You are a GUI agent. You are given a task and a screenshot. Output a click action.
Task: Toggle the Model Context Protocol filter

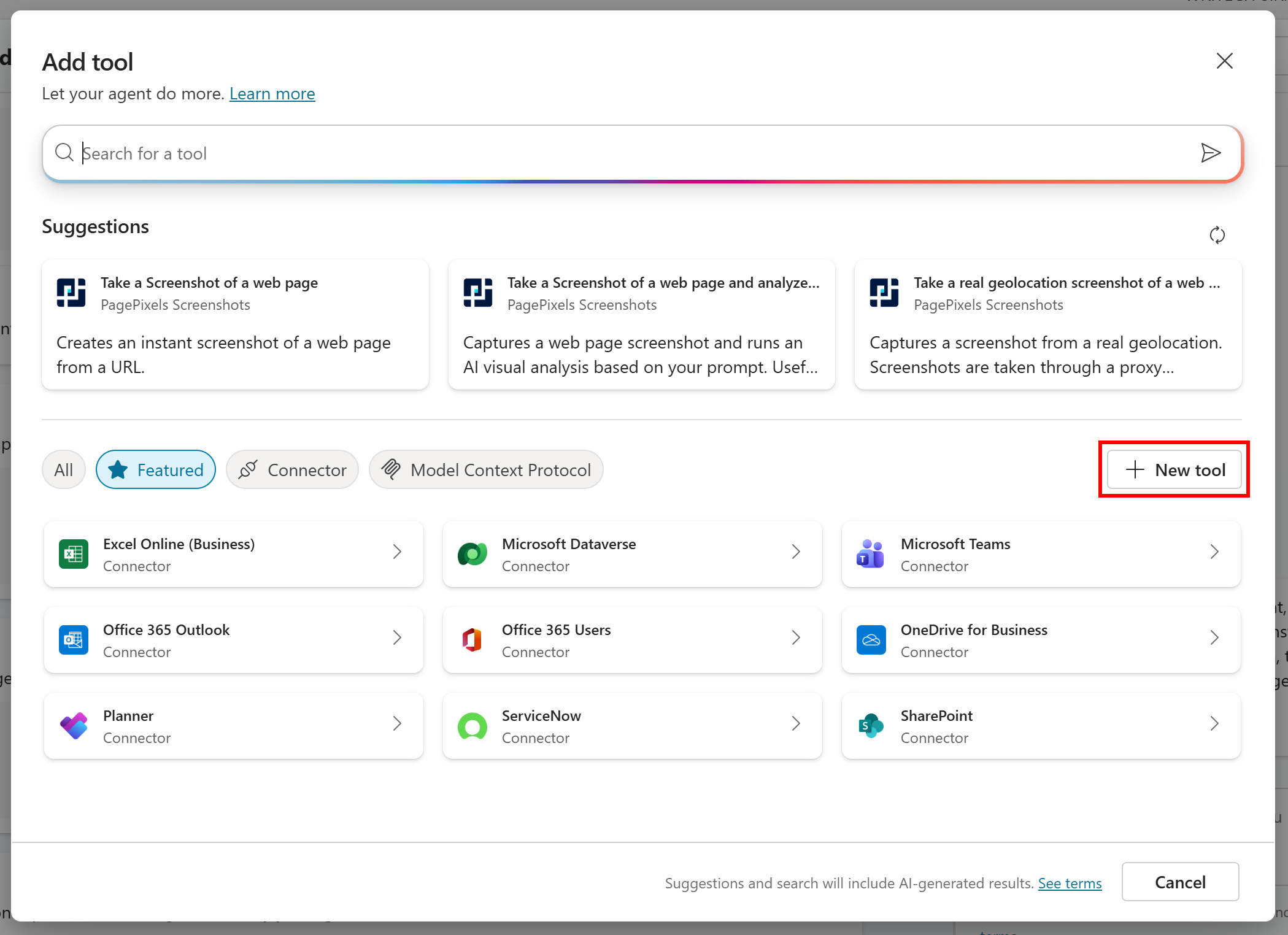coord(485,469)
